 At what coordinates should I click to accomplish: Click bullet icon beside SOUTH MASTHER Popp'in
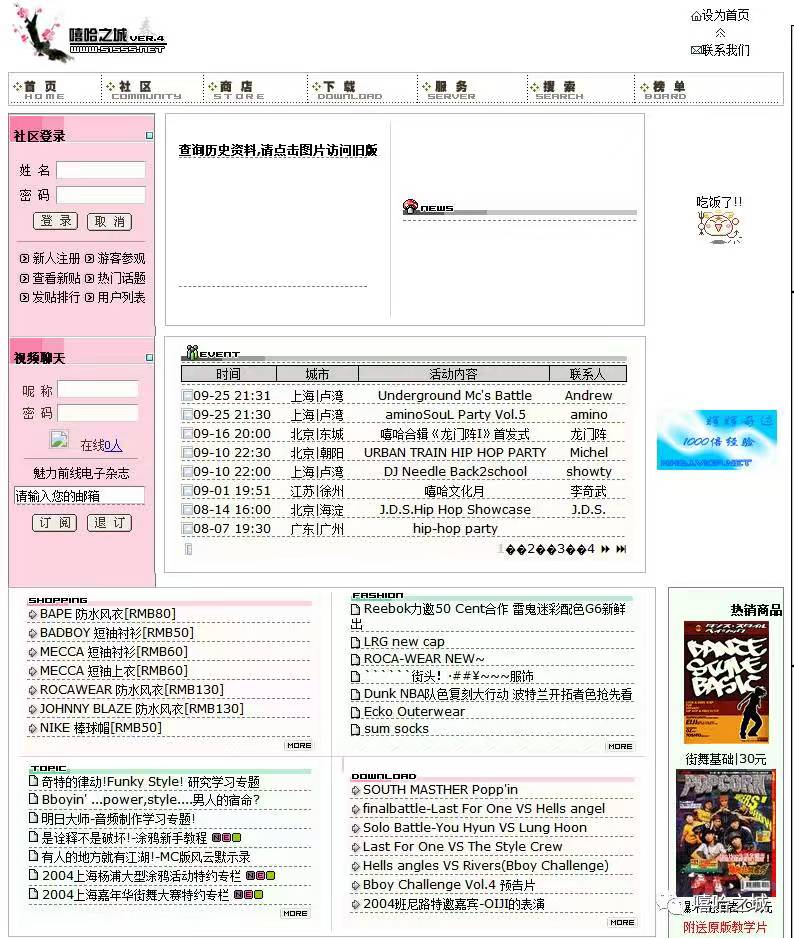[x=355, y=790]
